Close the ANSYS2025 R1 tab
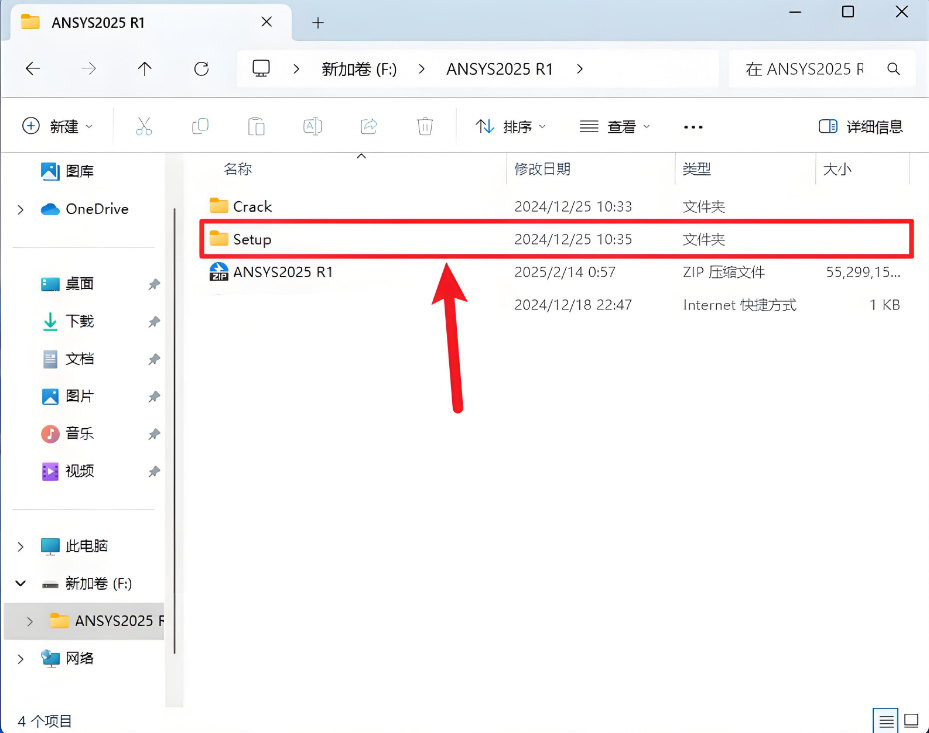 pos(267,22)
